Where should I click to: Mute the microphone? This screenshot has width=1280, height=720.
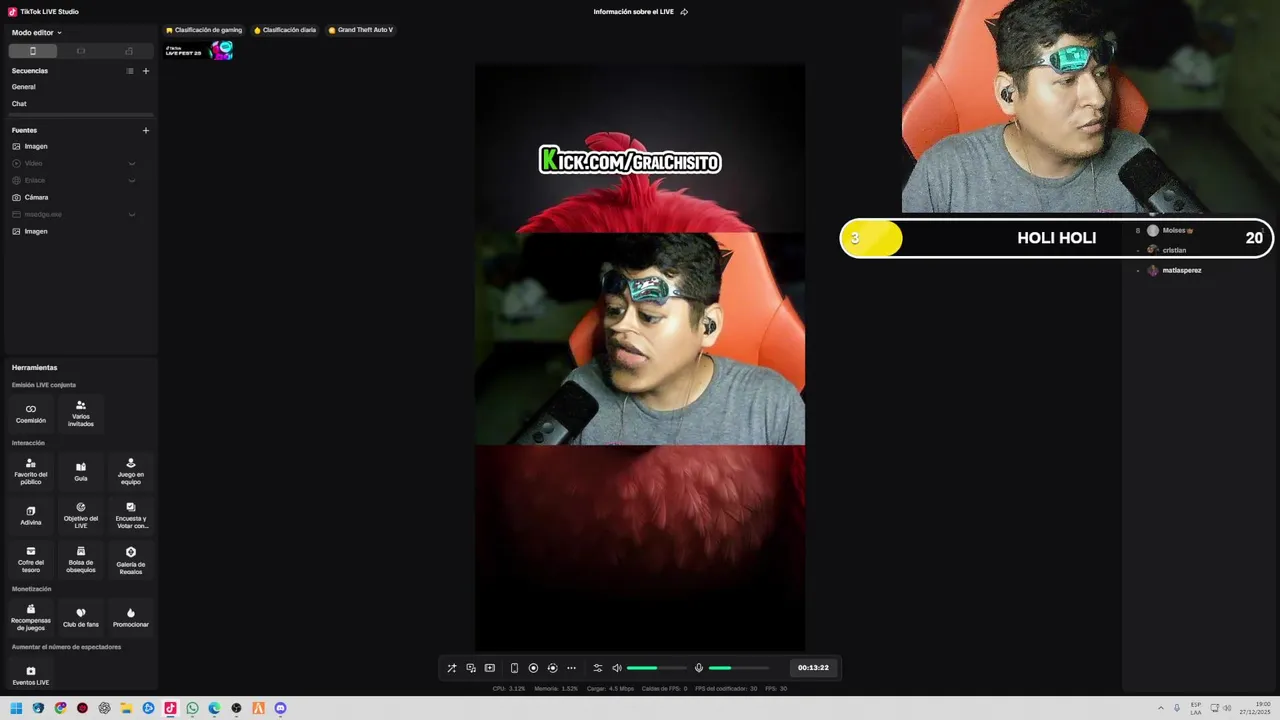tap(699, 668)
